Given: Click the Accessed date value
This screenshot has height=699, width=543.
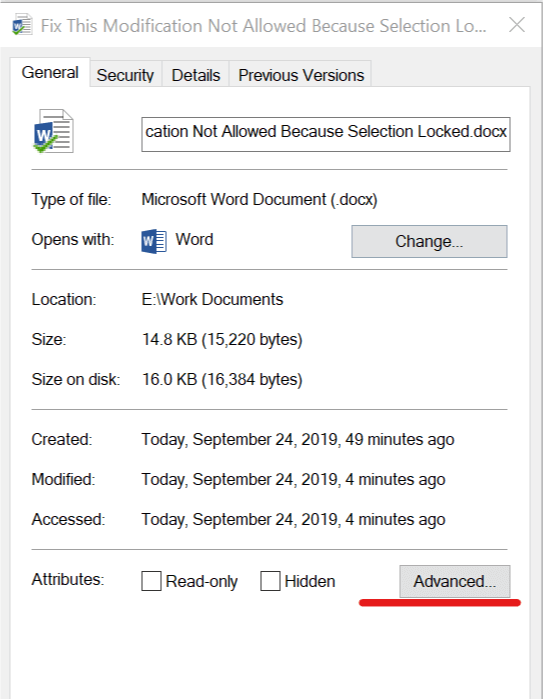Looking at the screenshot, I should point(293,520).
